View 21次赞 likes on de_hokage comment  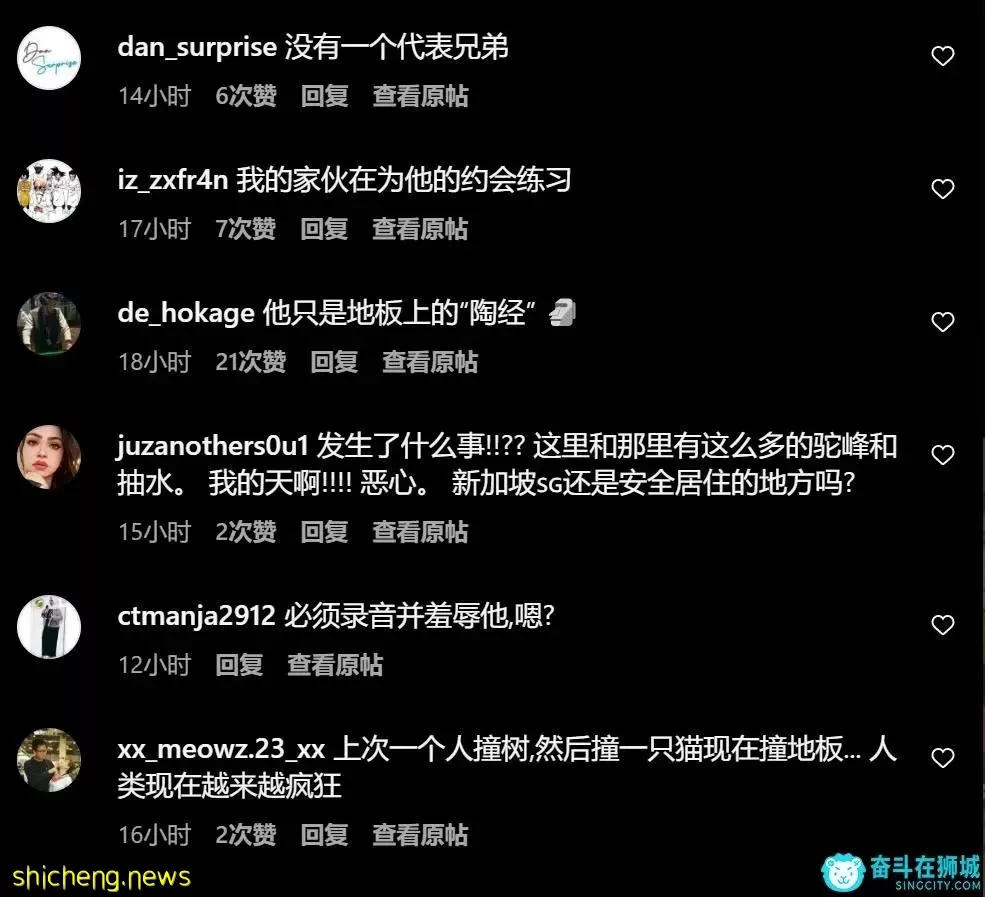(251, 362)
